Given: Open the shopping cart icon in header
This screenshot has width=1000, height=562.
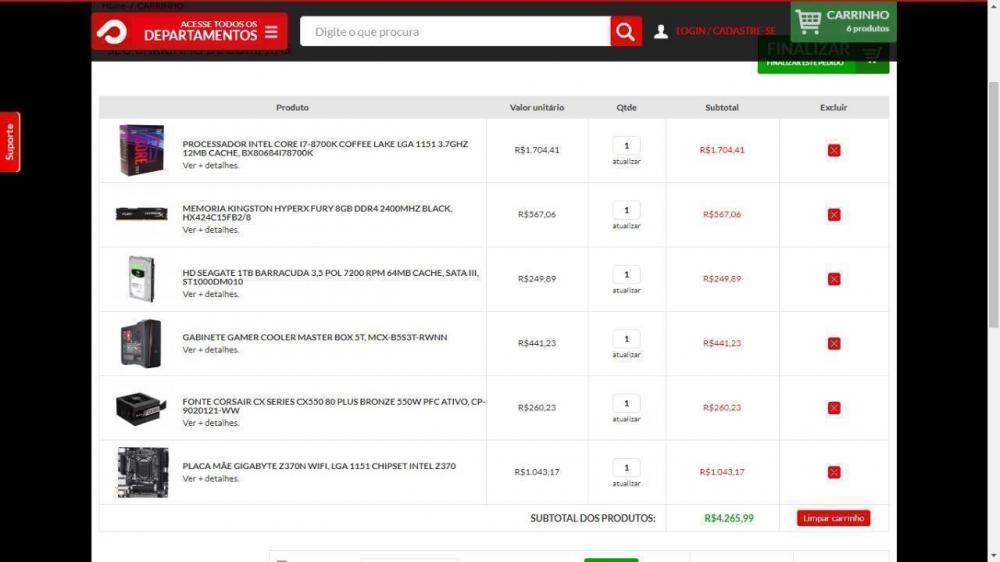Looking at the screenshot, I should click(809, 21).
